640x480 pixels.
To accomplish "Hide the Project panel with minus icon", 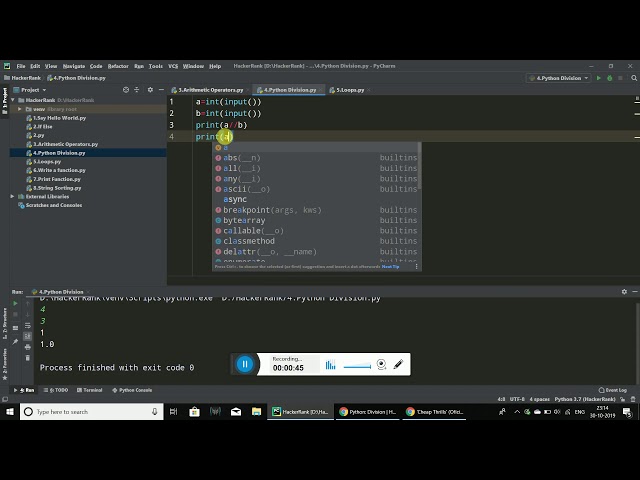I will click(x=161, y=90).
